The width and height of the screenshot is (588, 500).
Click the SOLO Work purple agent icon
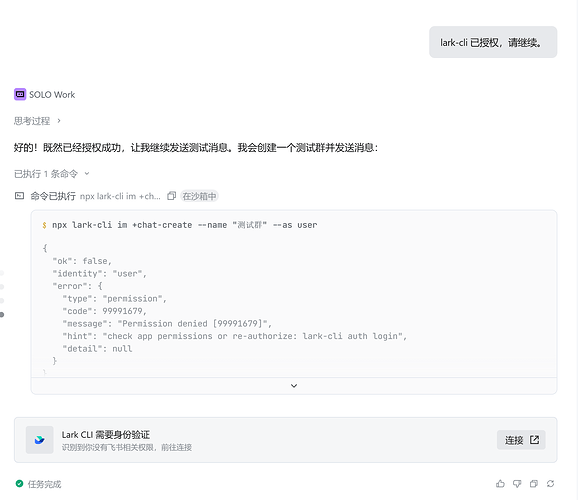tap(20, 95)
